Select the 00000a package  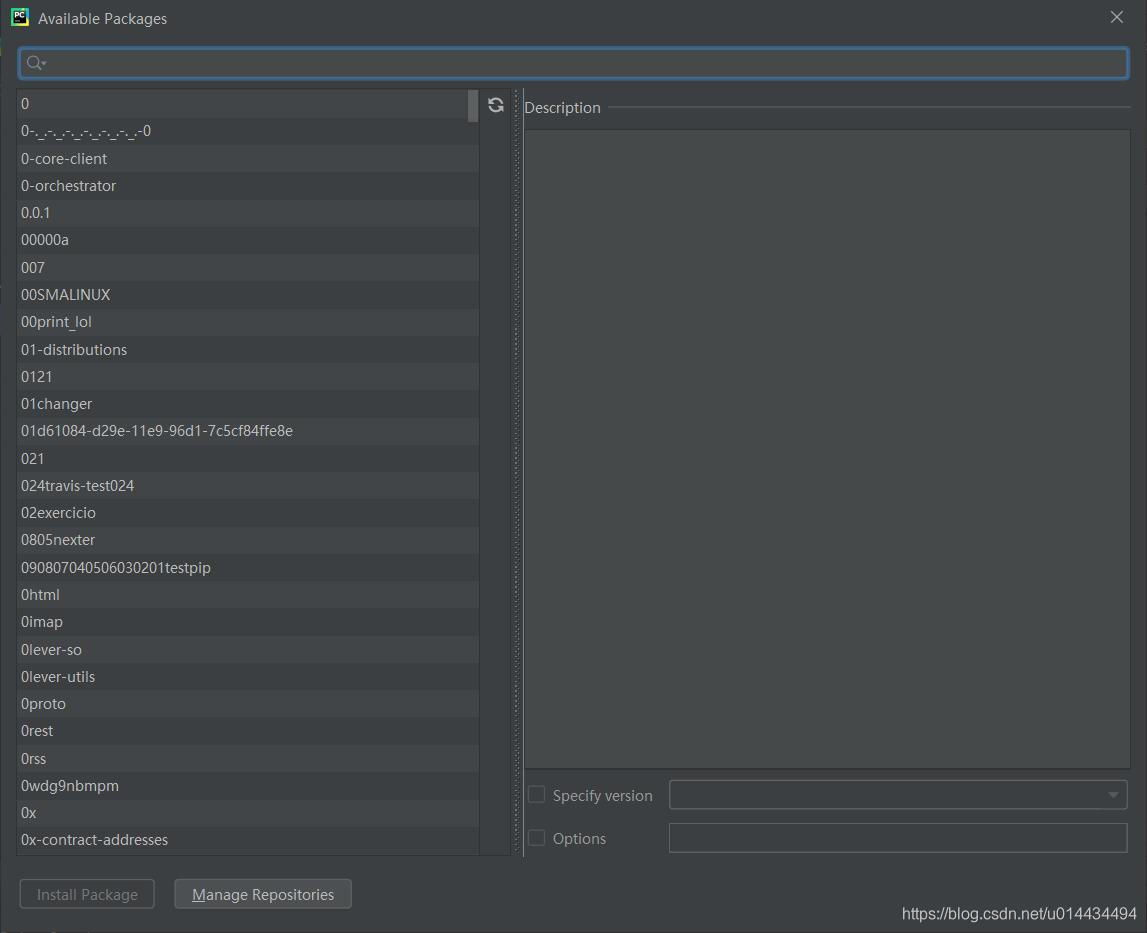(248, 240)
